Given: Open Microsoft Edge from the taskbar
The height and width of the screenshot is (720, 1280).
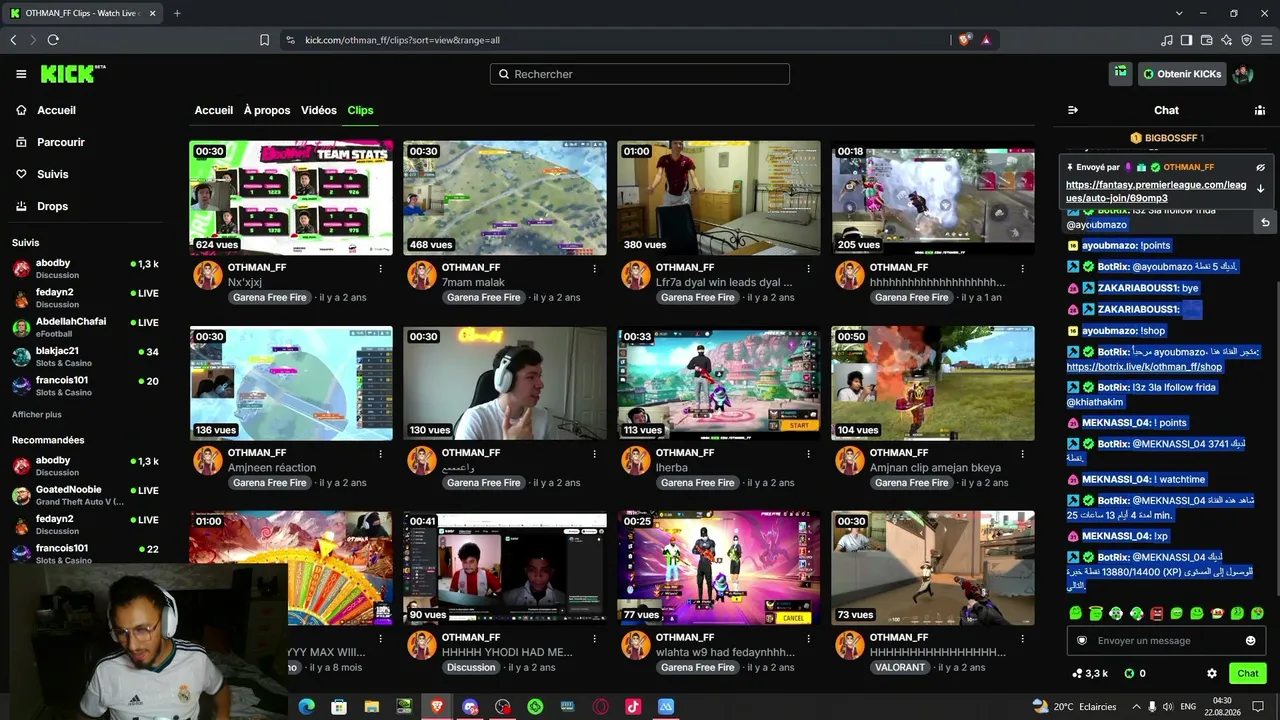Looking at the screenshot, I should point(307,706).
